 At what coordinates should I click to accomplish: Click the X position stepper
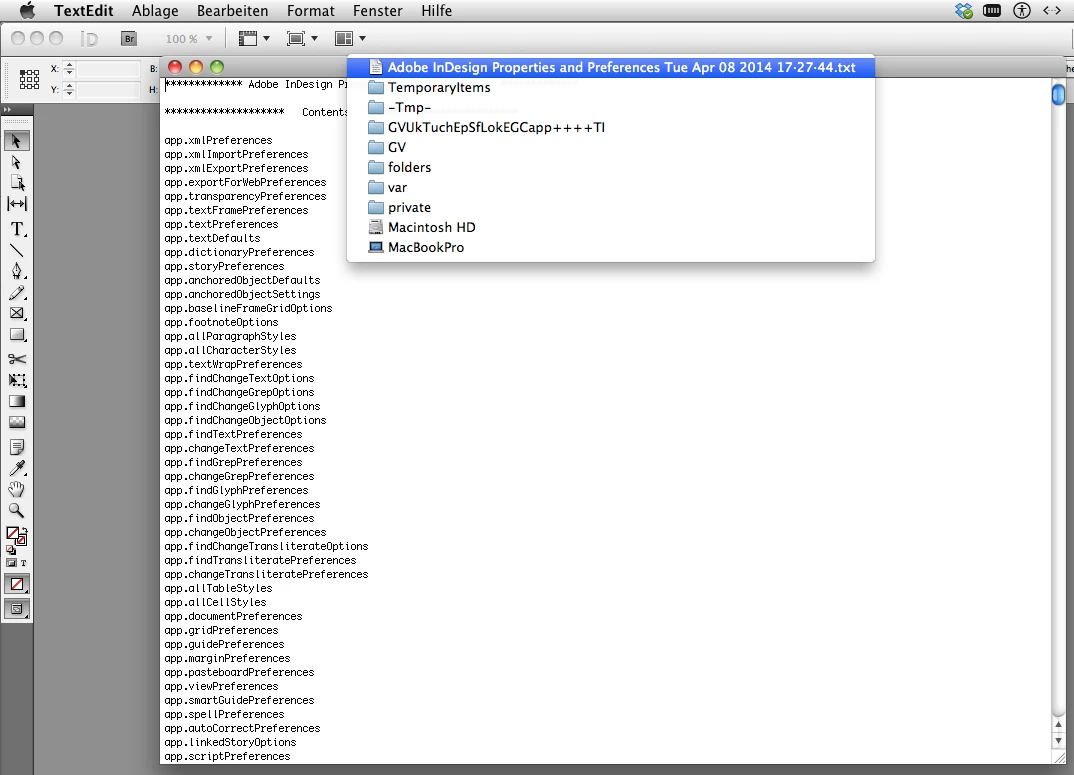68,69
